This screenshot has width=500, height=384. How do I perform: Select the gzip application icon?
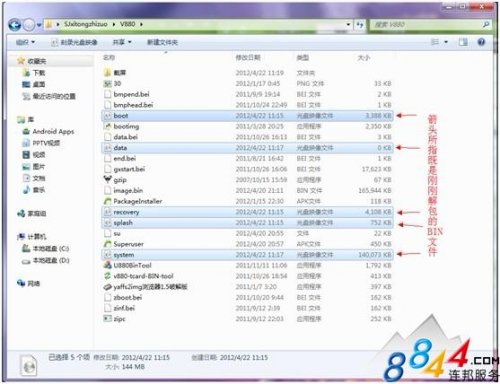click(x=107, y=180)
